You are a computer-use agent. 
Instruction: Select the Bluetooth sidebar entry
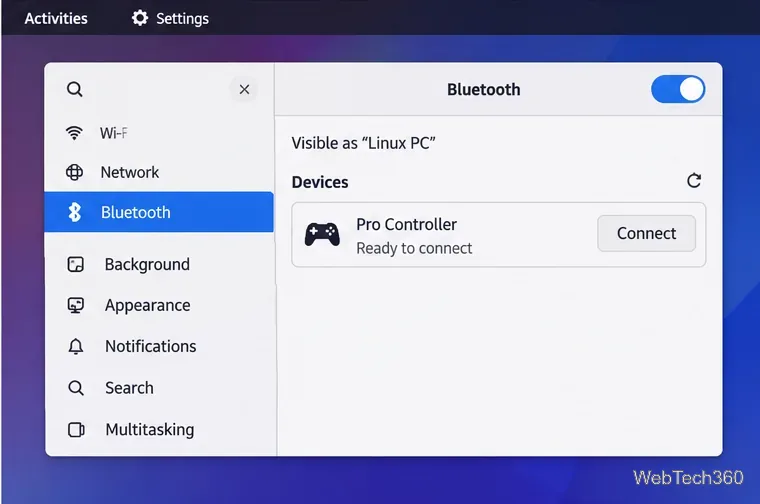pos(159,212)
